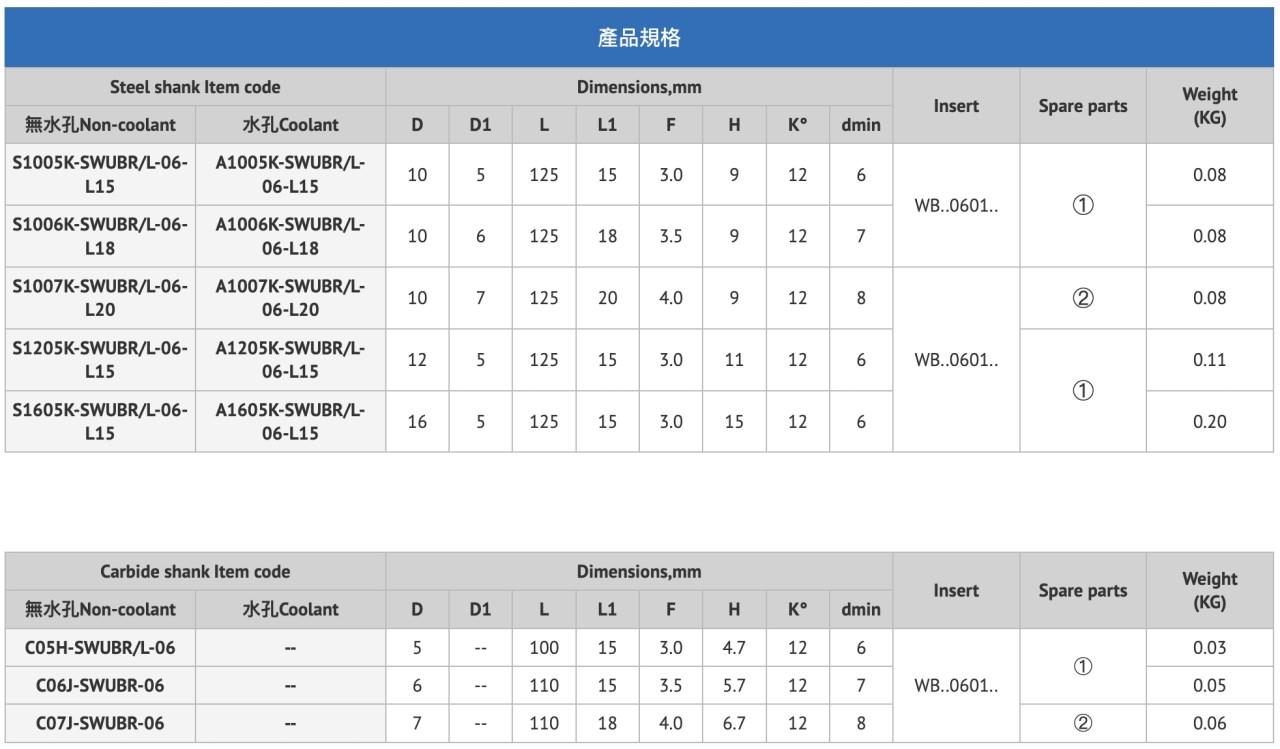Click the K° column header in carbide table
1280x749 pixels.
pyautogui.click(x=797, y=609)
